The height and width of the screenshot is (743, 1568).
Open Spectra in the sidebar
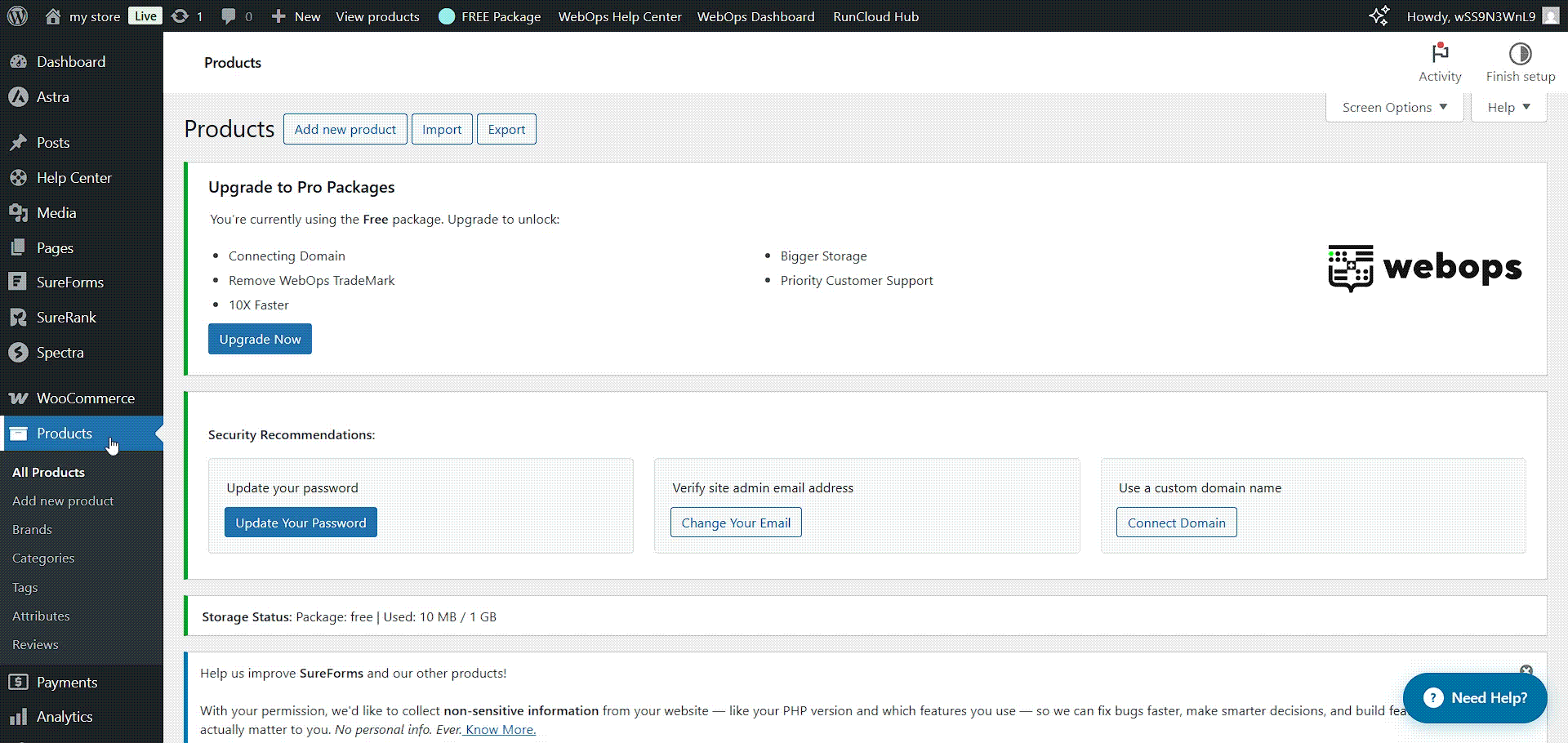pyautogui.click(x=60, y=353)
